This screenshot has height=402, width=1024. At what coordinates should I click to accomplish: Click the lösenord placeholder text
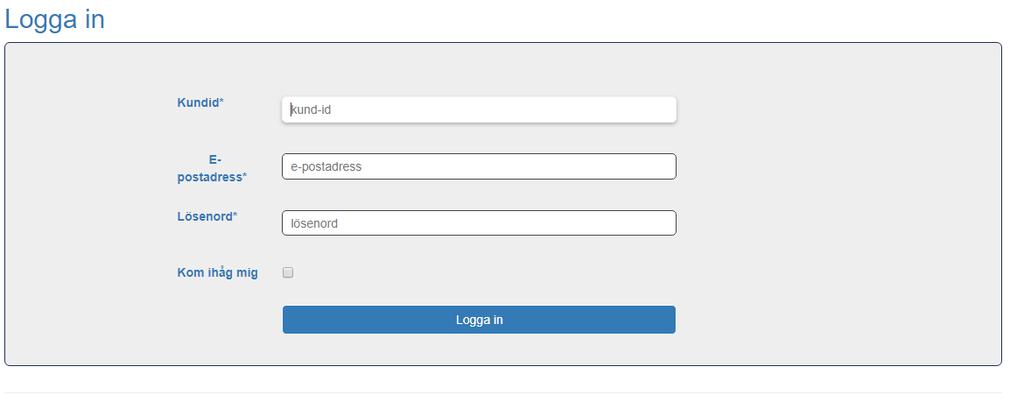[x=314, y=224]
